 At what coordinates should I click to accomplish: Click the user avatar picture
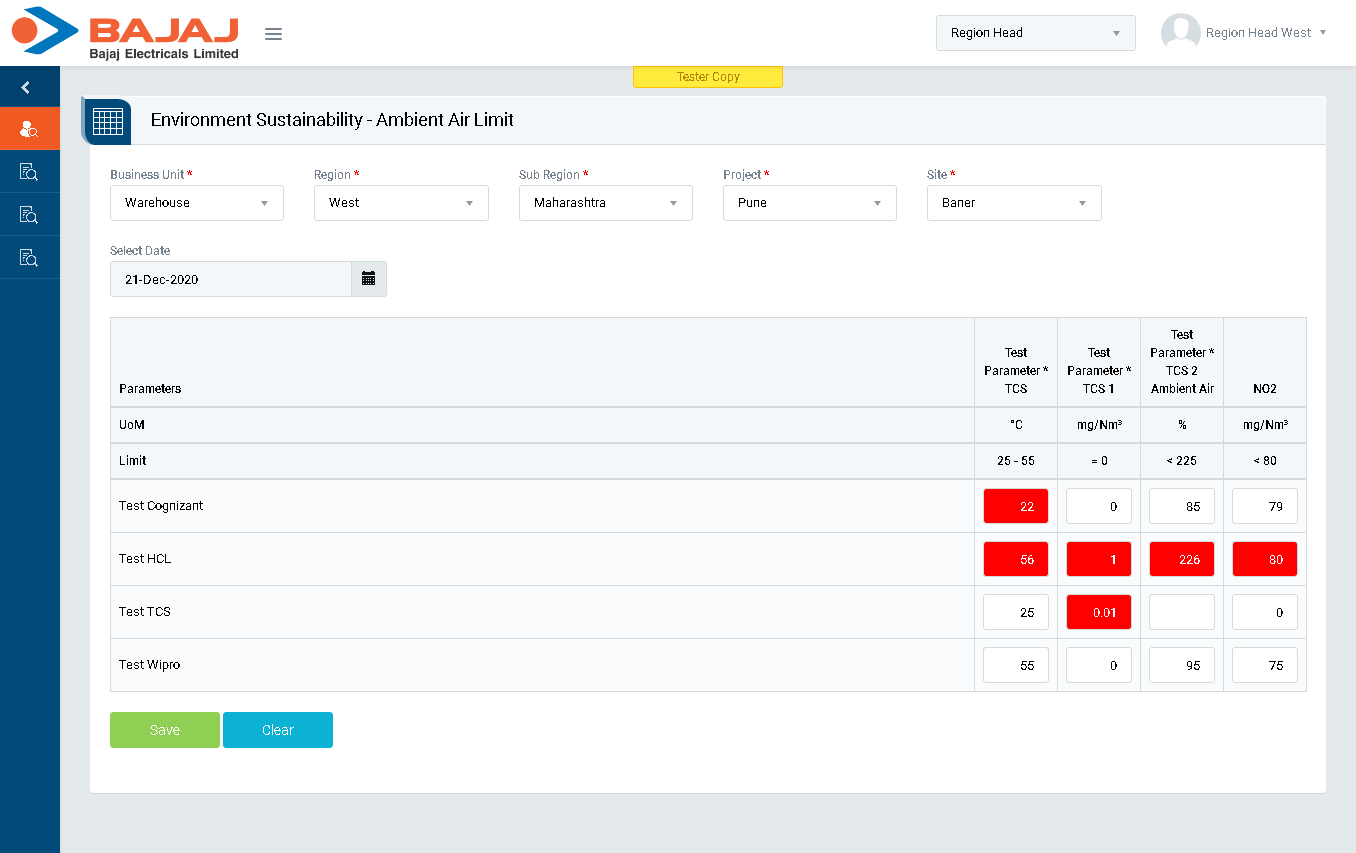pos(1180,33)
